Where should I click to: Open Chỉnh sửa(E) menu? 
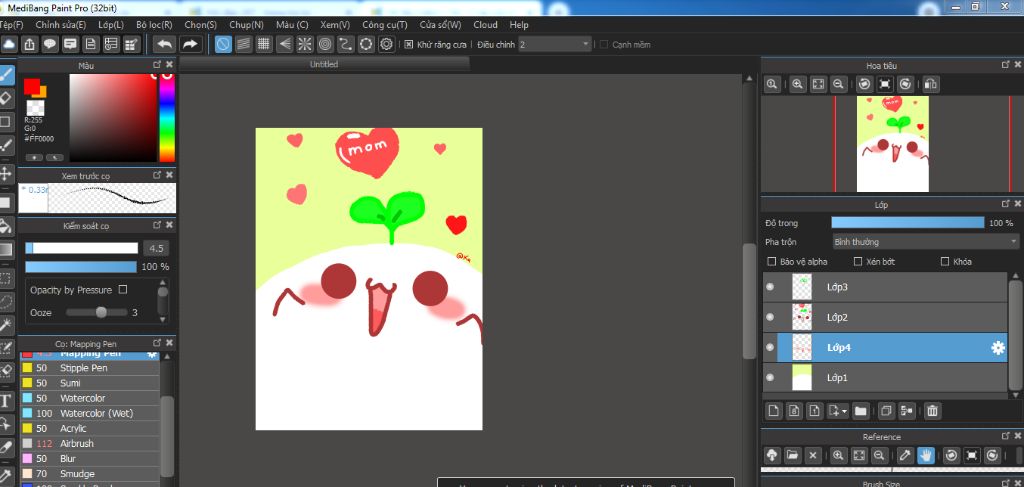coord(61,25)
